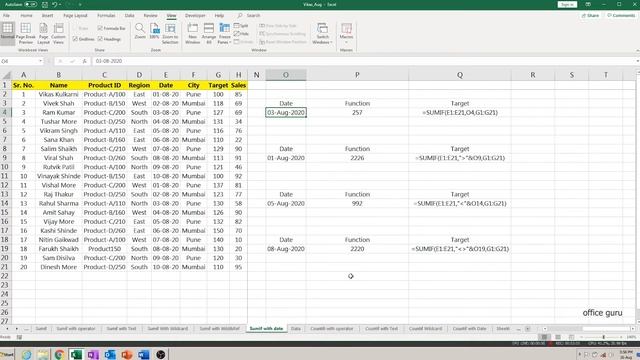Click next sheet tab arrow
Screen dimensions: 640x360
pyautogui.click(x=17, y=329)
